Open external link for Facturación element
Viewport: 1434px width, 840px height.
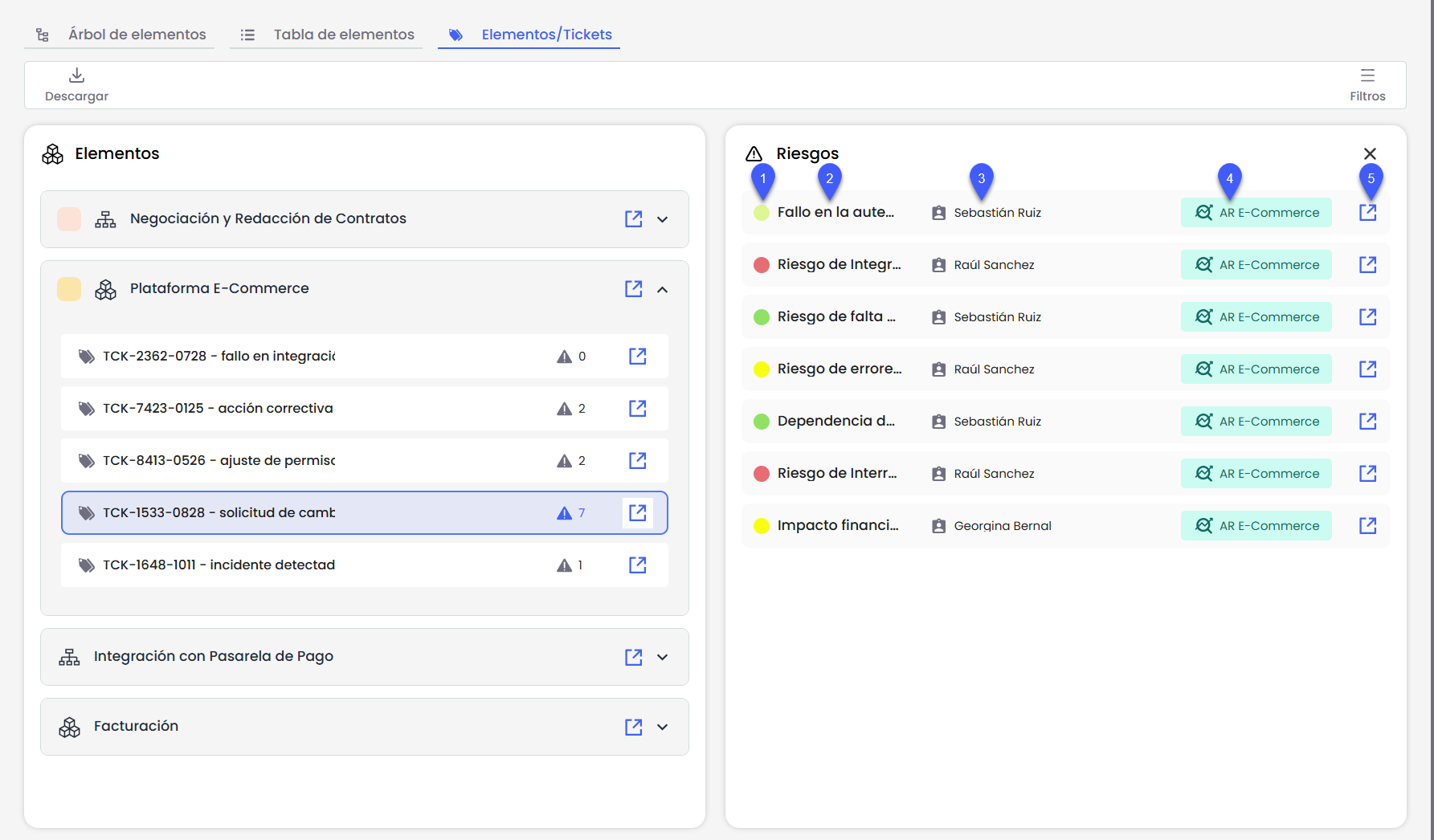coord(633,727)
